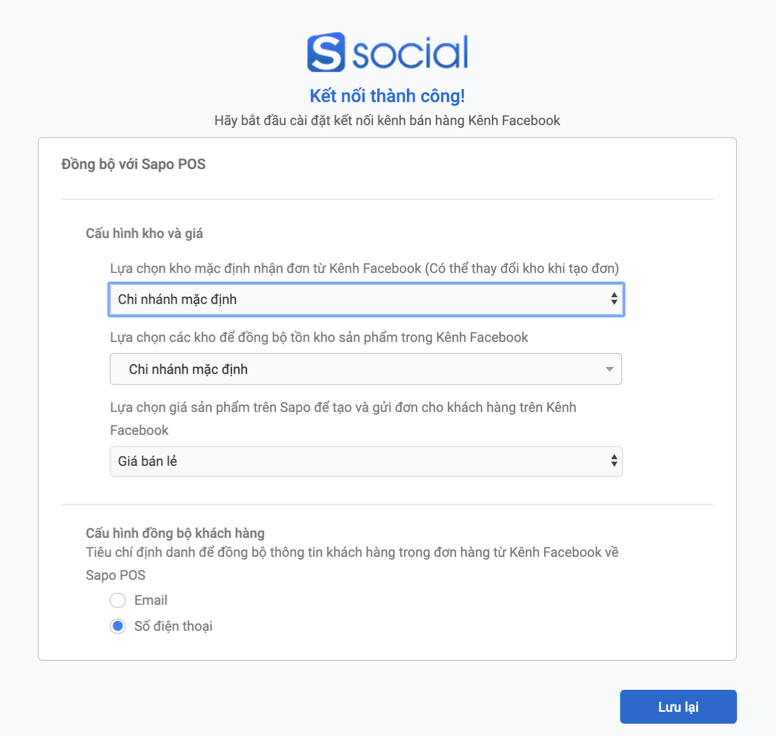Image resolution: width=777 pixels, height=736 pixels.
Task: Click the 'Lựa chọn kho mặc định nhận đơn' label
Action: point(364,269)
